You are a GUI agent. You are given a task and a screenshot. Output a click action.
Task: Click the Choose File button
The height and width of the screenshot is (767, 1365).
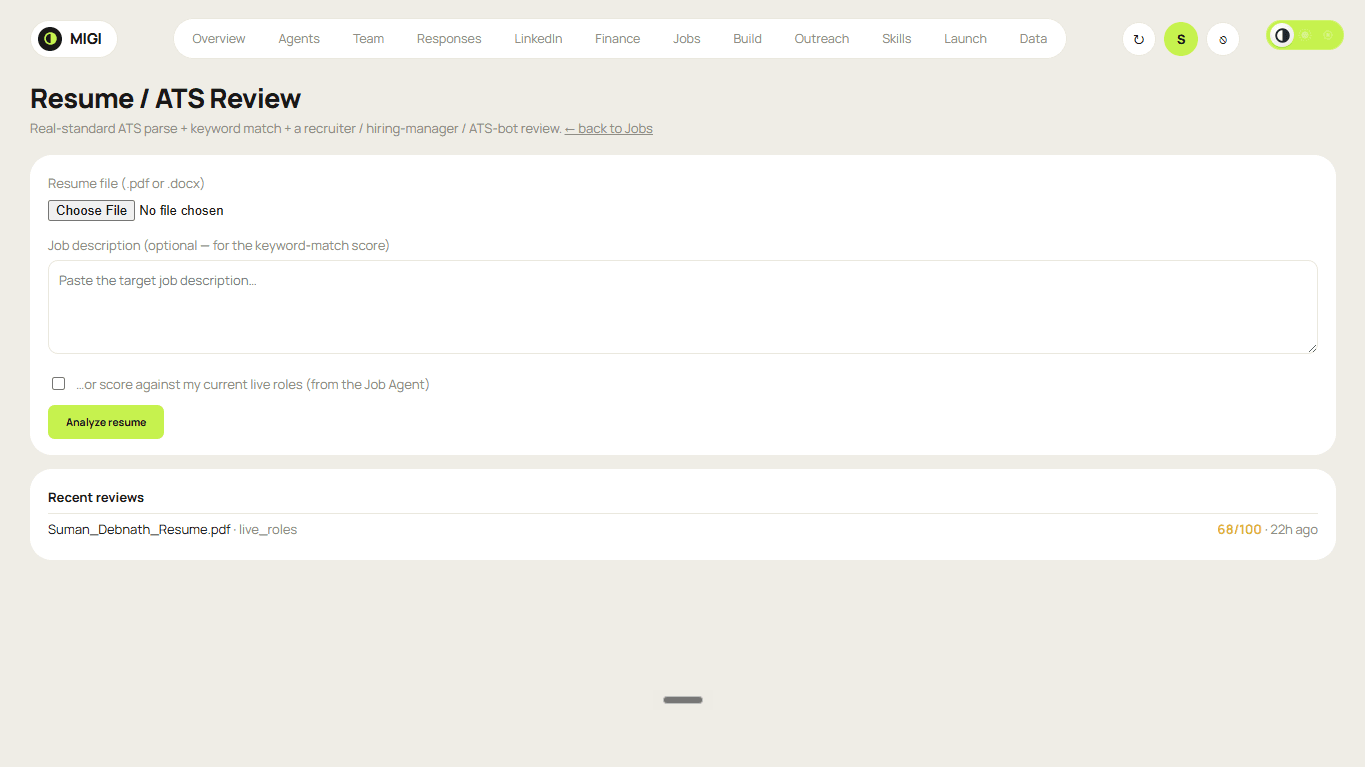[91, 210]
